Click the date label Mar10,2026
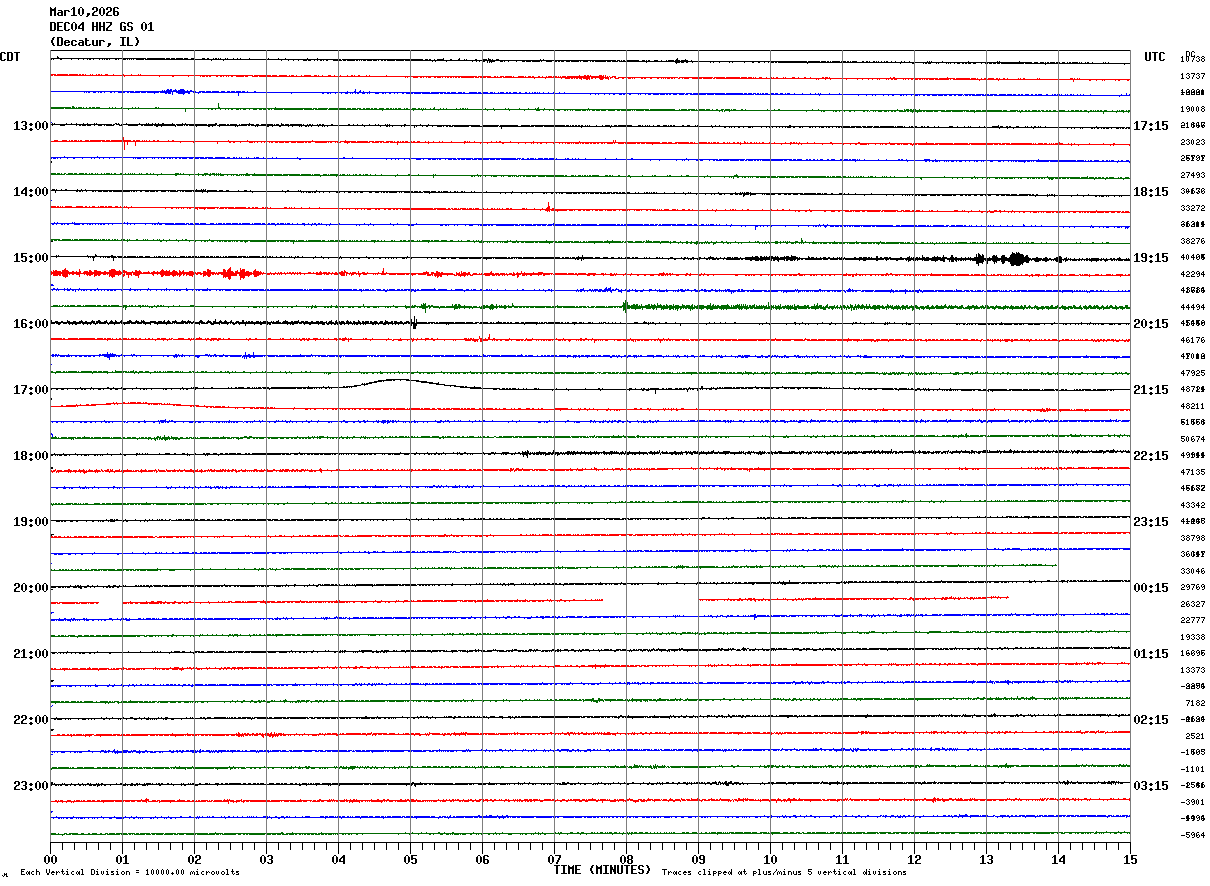This screenshot has height=886, width=1210. click(x=84, y=11)
